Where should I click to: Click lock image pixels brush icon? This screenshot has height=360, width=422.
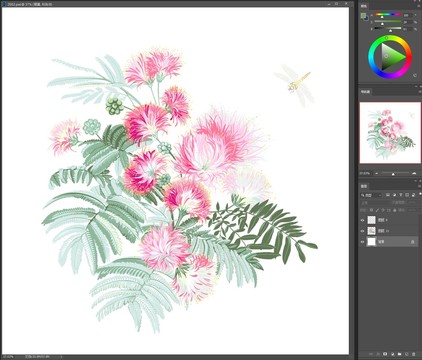click(377, 210)
